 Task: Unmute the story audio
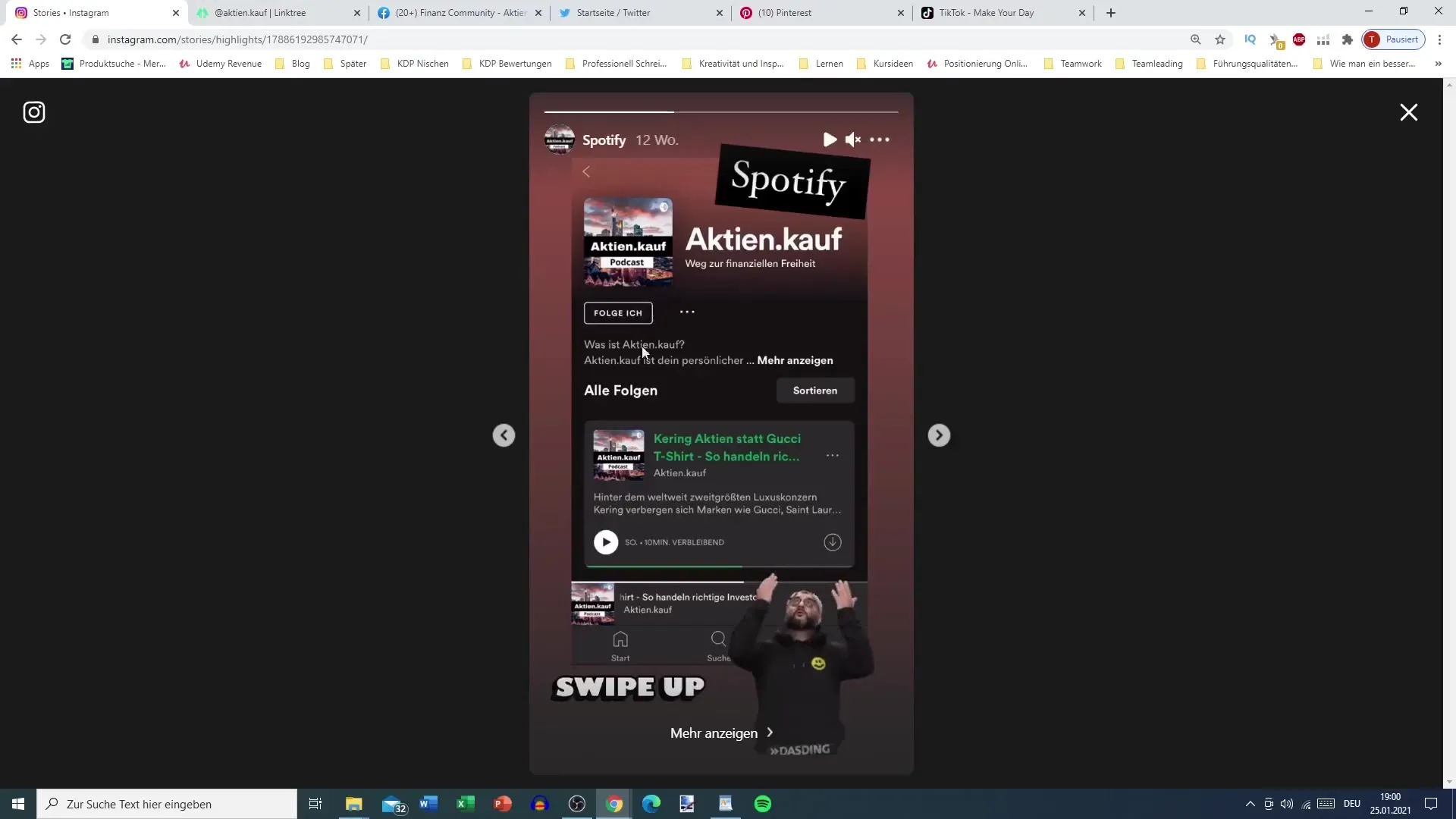click(853, 140)
